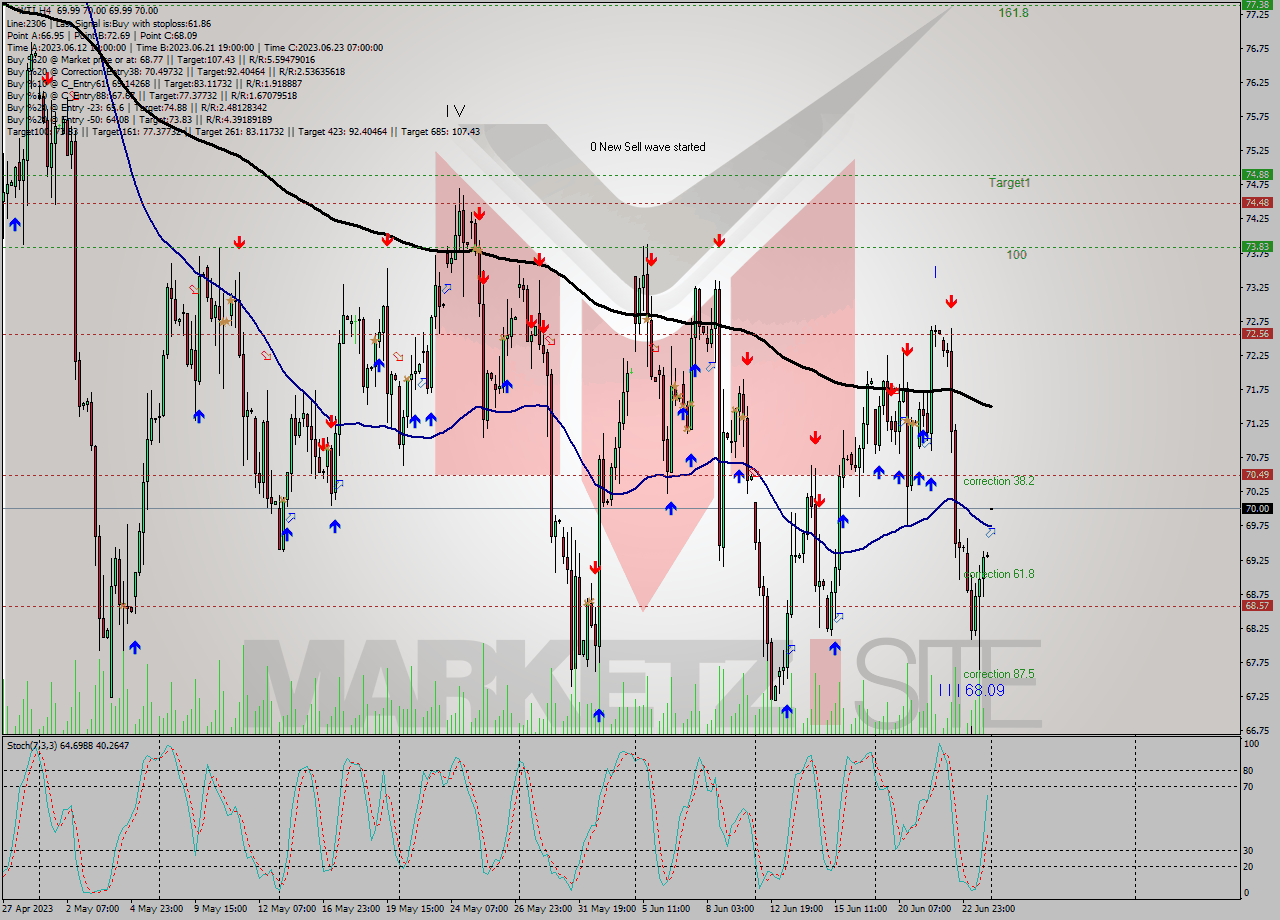Select the '2 May 07:00' time label
The image size is (1280, 920).
(x=93, y=909)
